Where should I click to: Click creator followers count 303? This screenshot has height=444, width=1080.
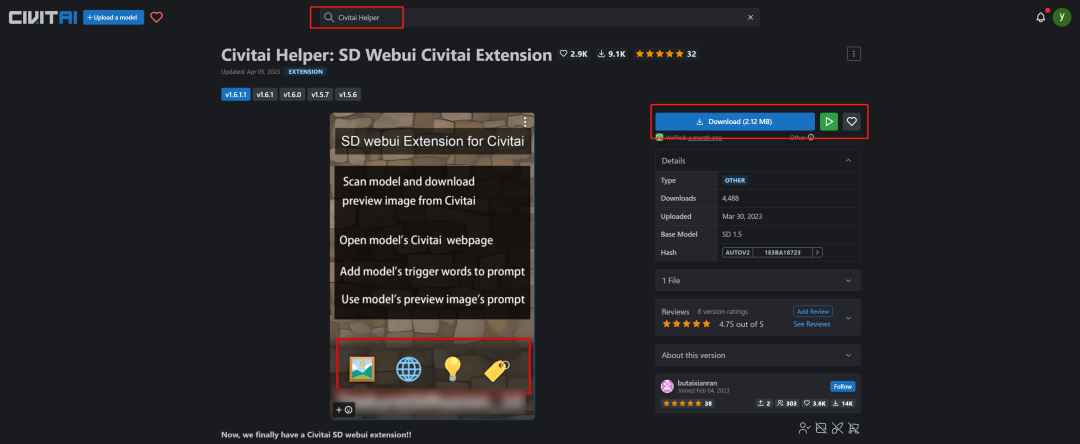point(787,403)
